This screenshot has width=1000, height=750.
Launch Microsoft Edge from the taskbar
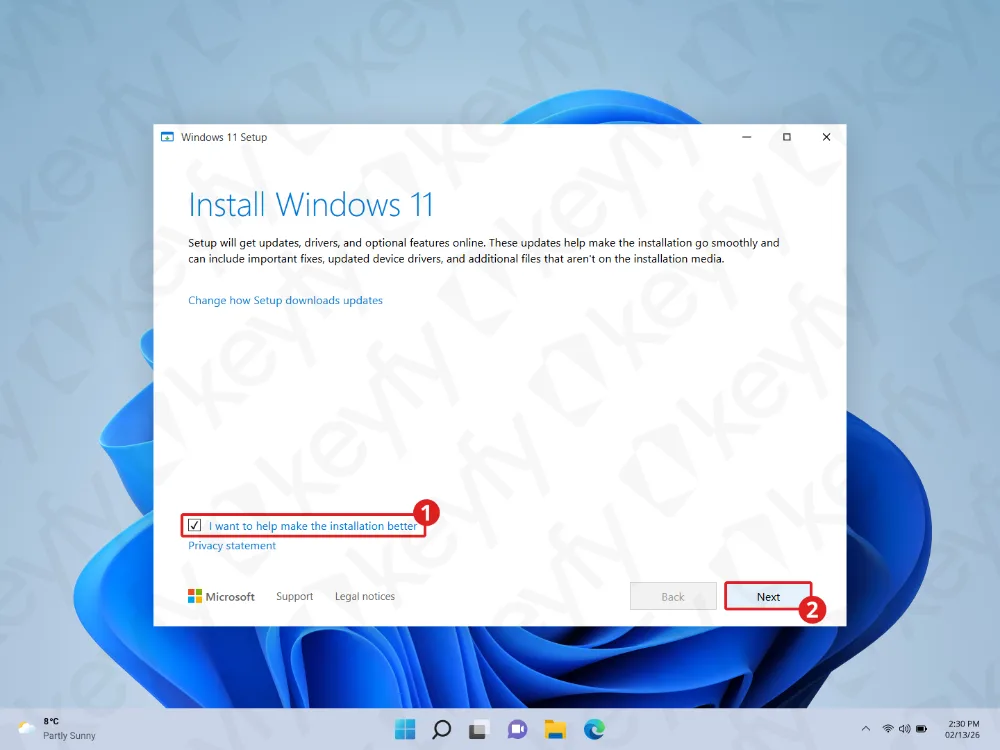coord(594,729)
